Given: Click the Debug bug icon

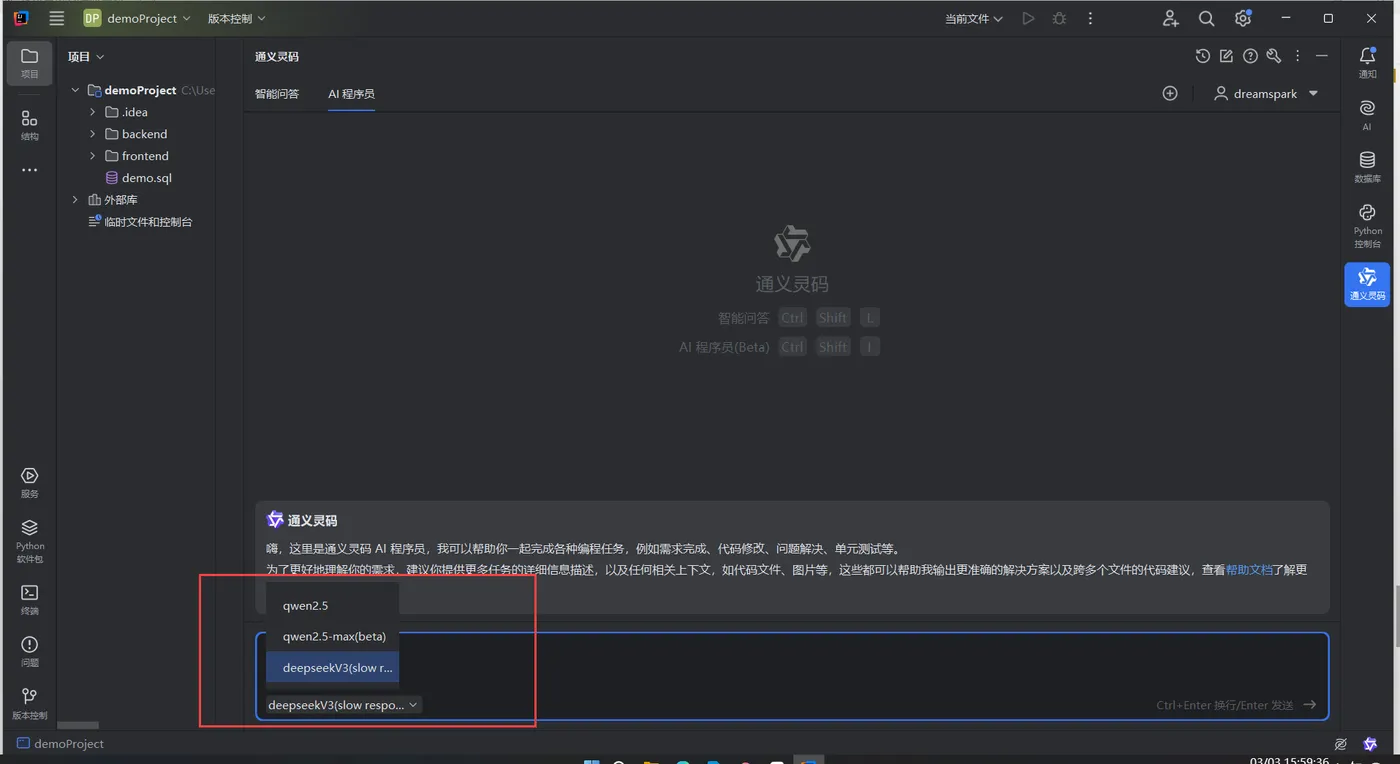Looking at the screenshot, I should click(1059, 18).
